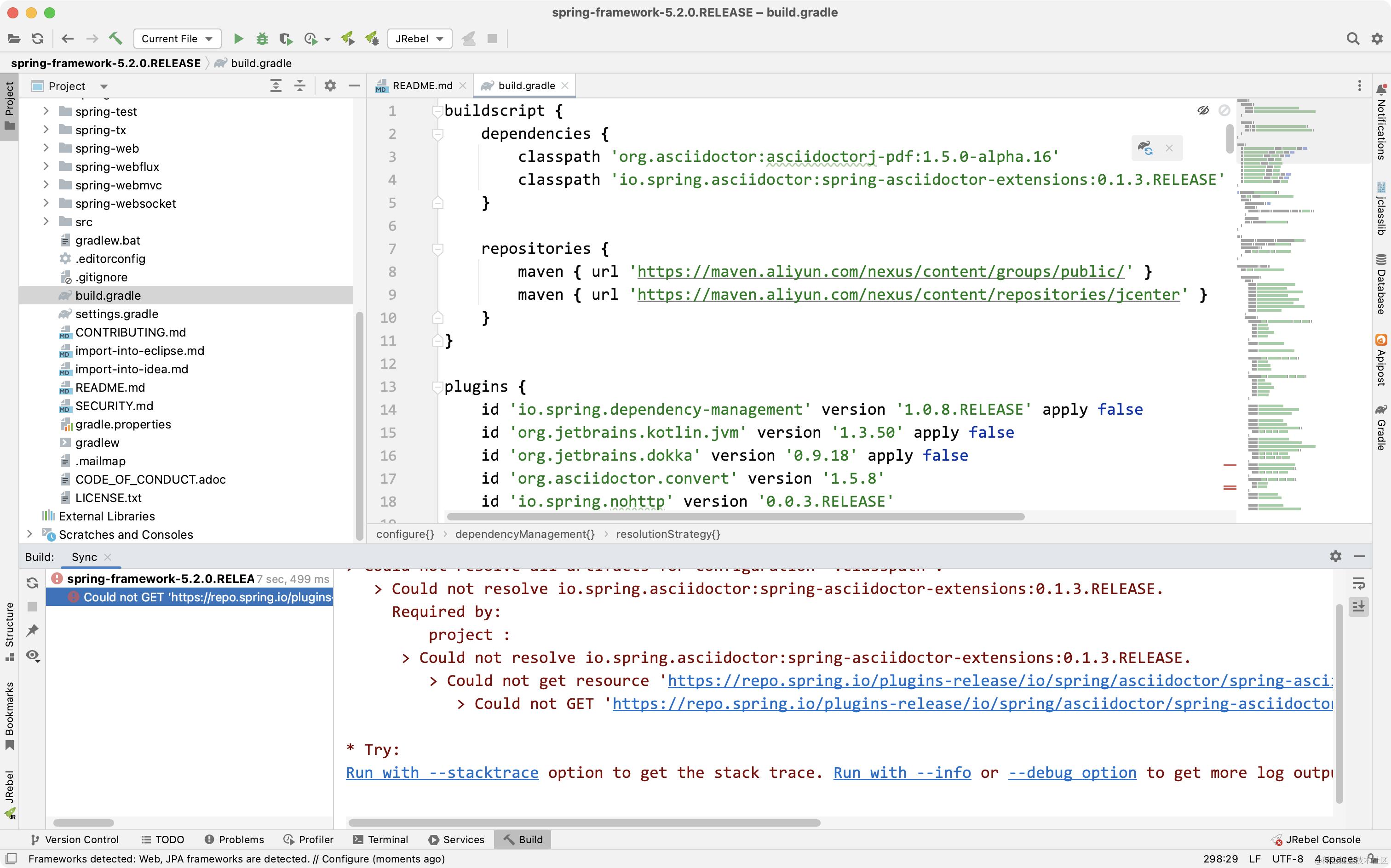Click the Debug bug icon
The image size is (1391, 868).
(262, 39)
